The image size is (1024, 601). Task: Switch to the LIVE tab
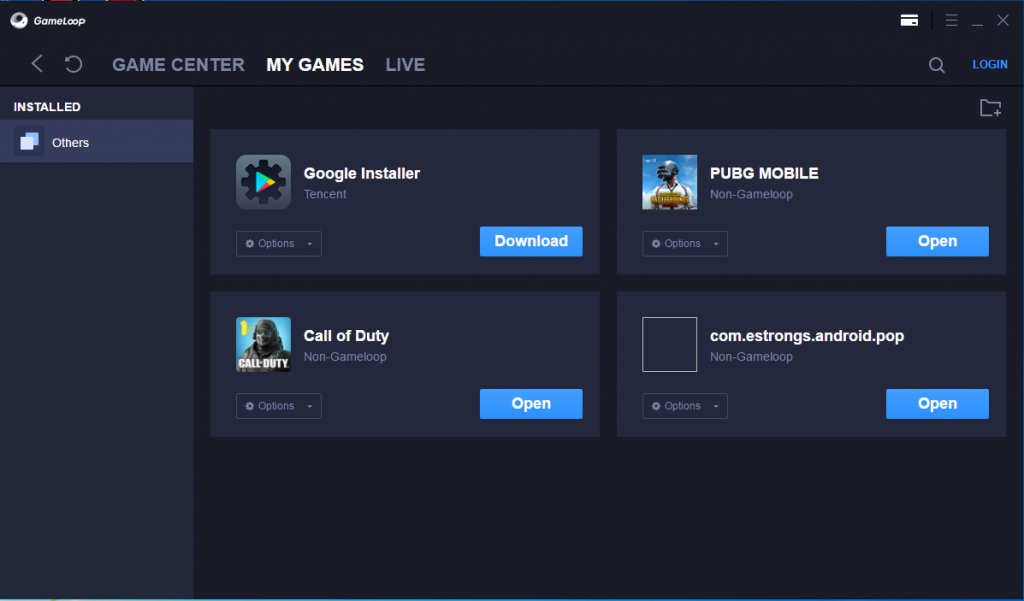point(405,65)
